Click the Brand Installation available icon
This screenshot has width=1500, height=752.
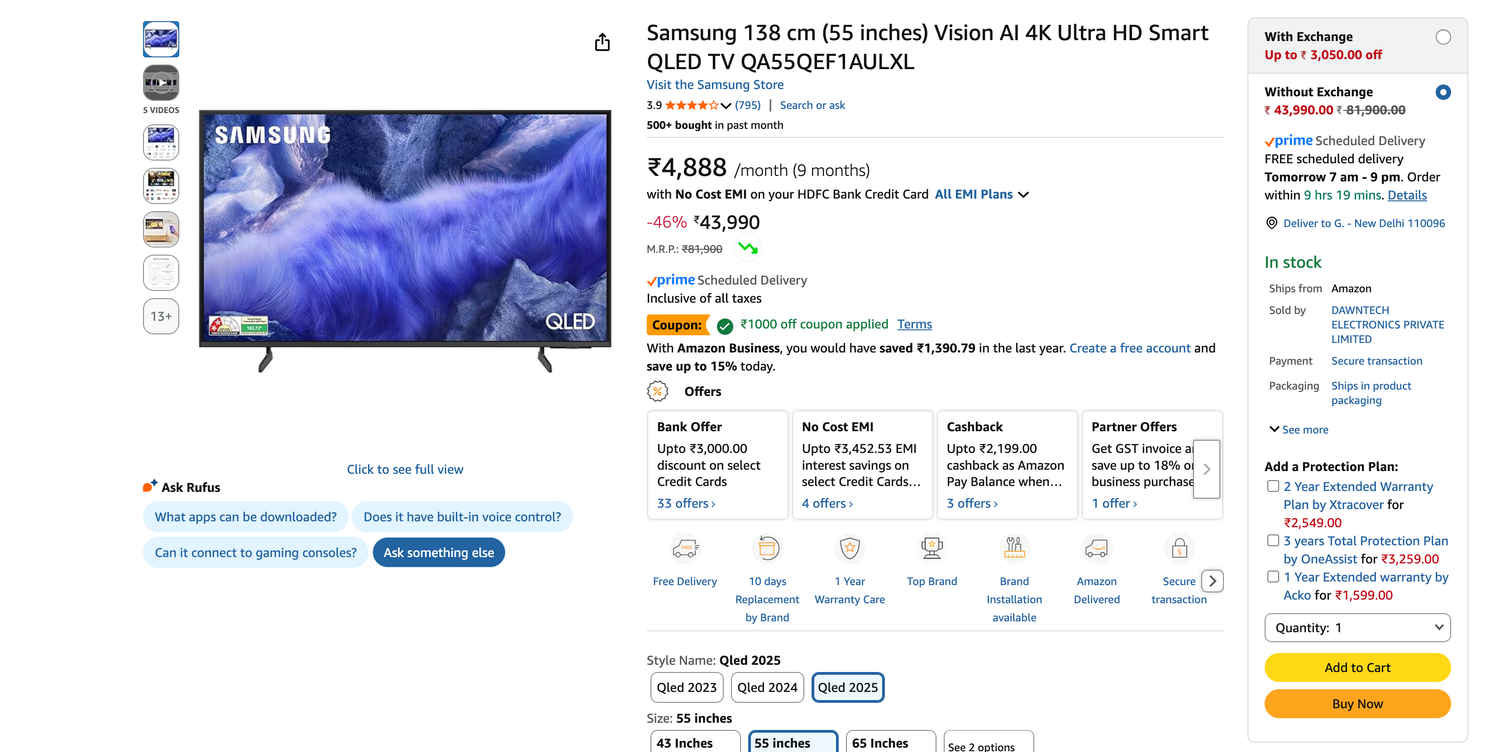(x=1014, y=549)
